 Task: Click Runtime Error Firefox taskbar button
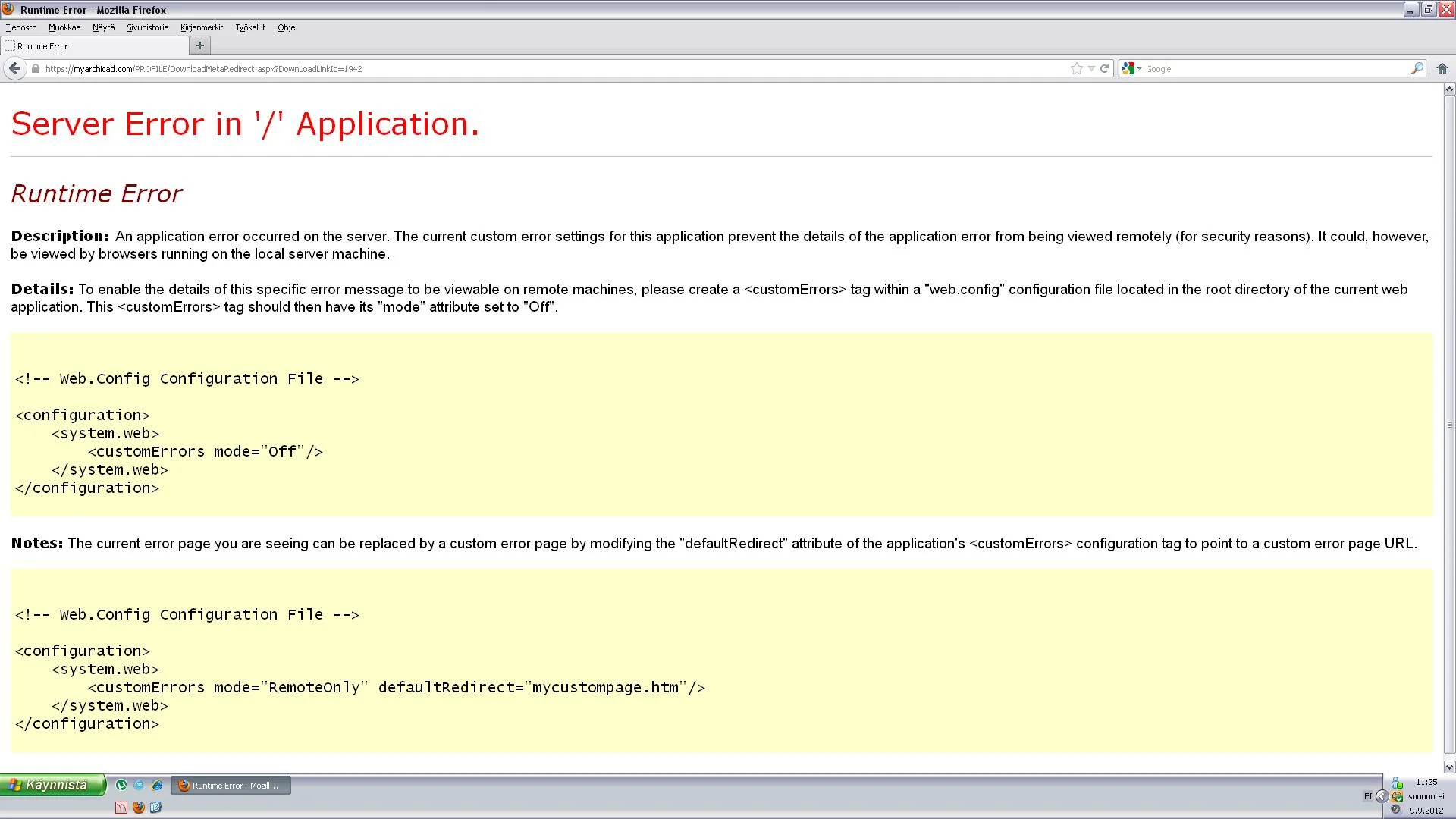coord(231,786)
